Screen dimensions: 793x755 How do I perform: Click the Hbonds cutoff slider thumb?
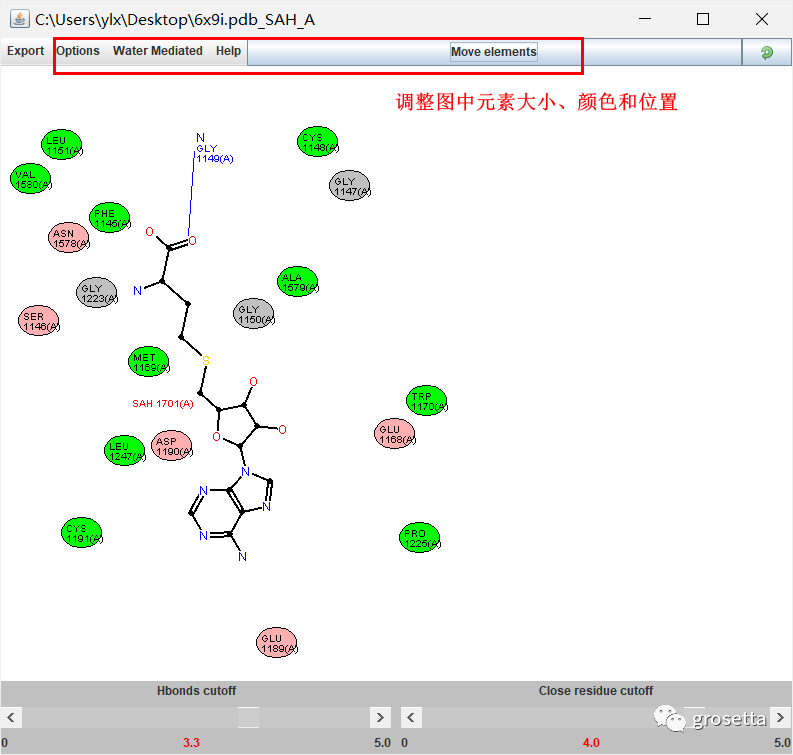248,717
